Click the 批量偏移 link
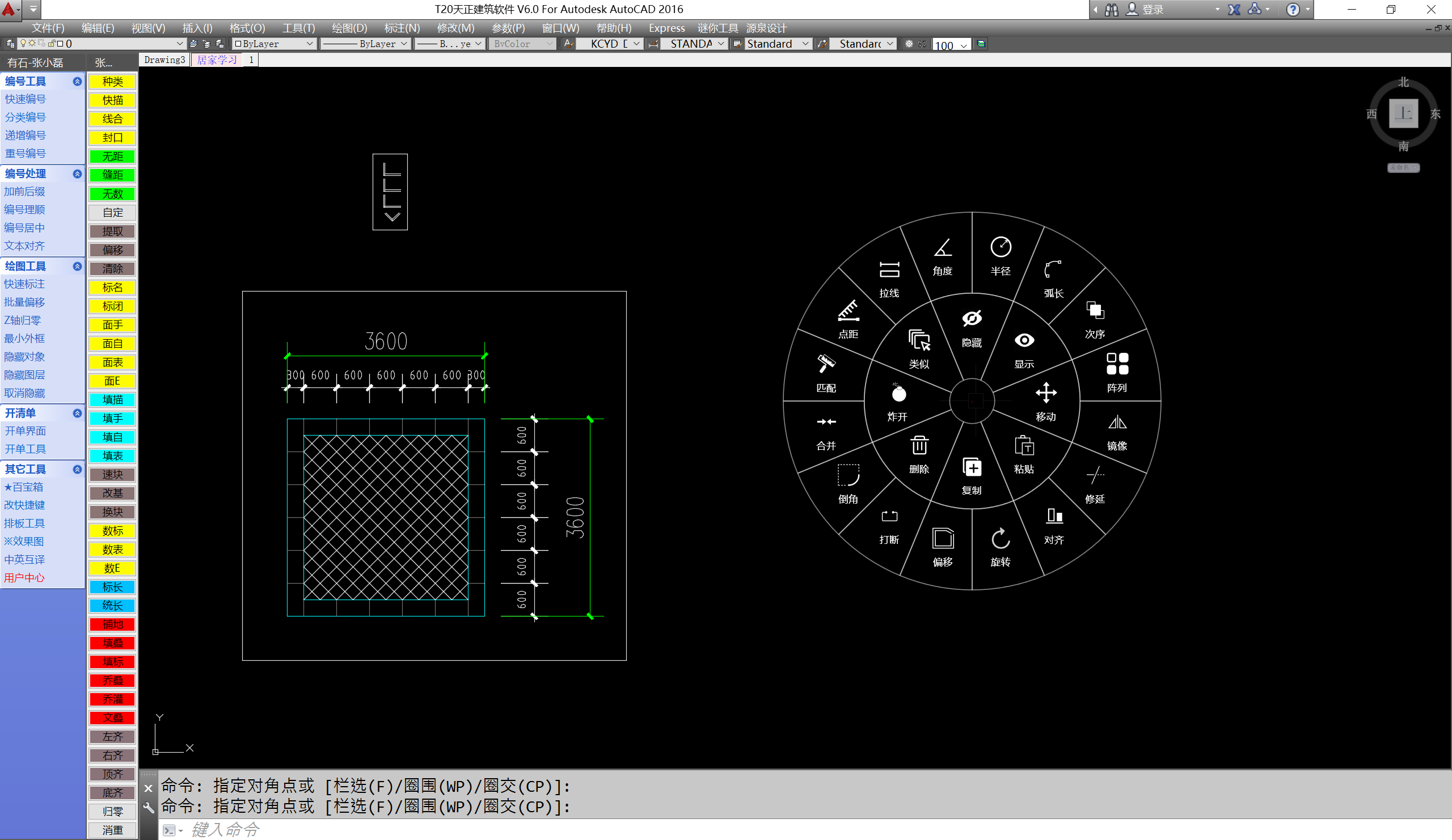 [25, 302]
